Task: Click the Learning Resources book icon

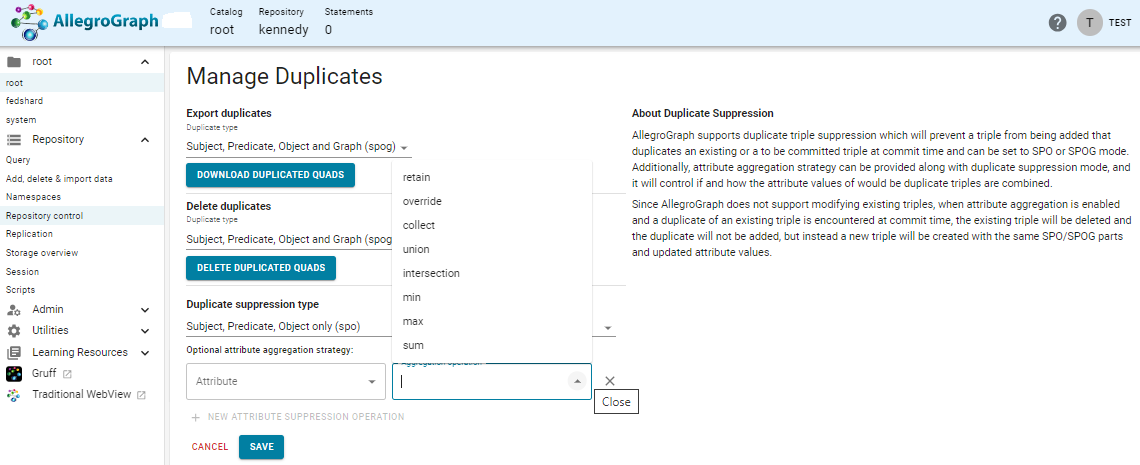Action: click(x=14, y=353)
